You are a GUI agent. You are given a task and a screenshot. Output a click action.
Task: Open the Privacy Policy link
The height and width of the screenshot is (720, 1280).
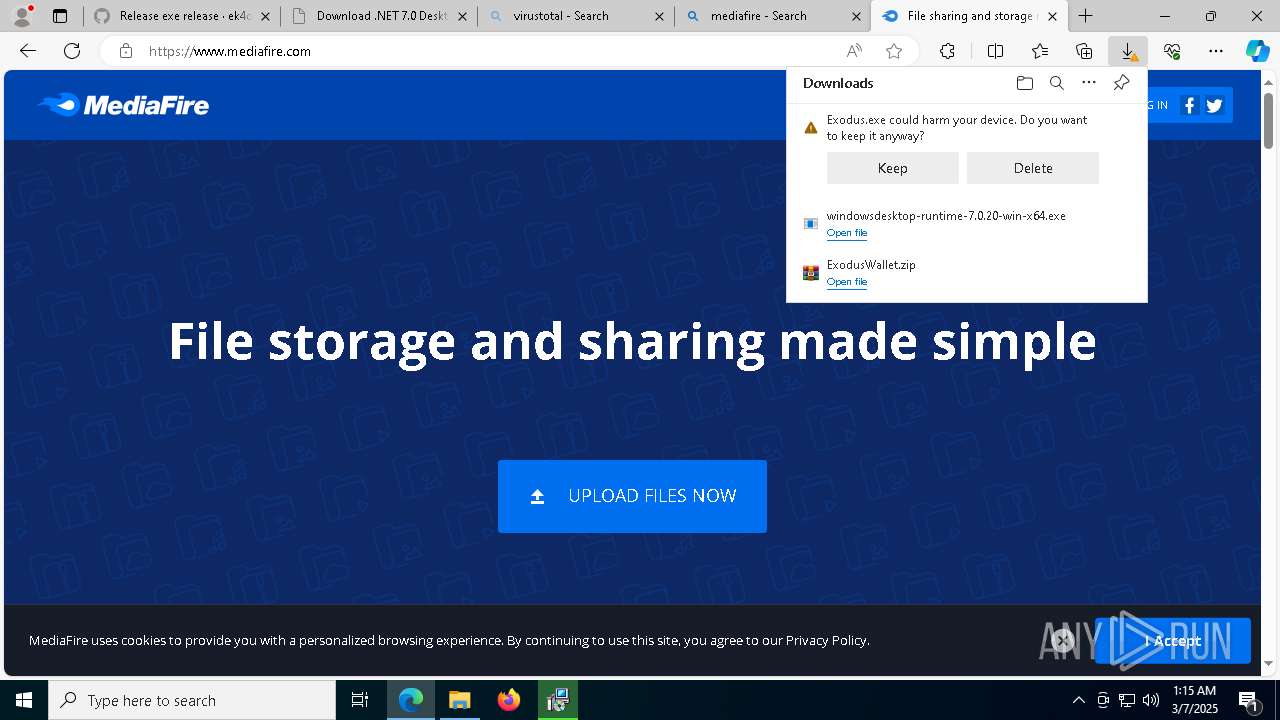click(826, 640)
